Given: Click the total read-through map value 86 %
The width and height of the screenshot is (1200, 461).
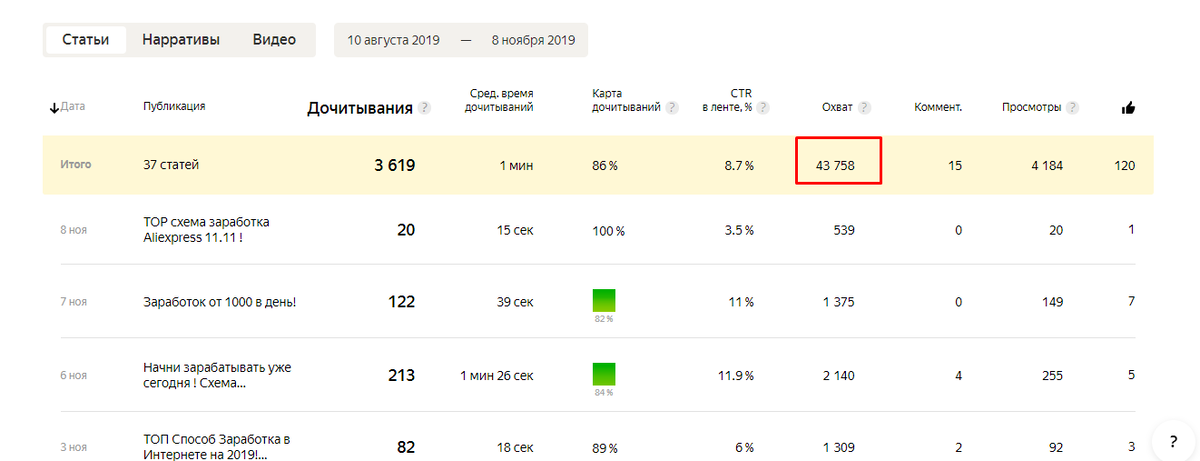Looking at the screenshot, I should coord(605,165).
